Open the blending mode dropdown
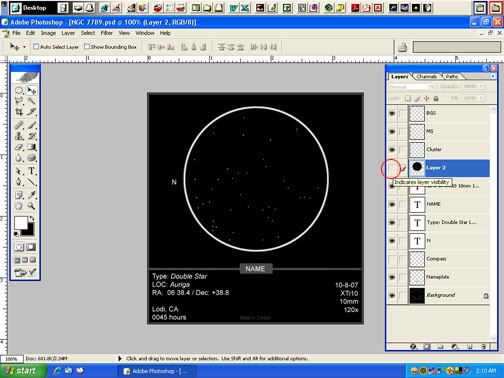504x378 pixels. coord(432,87)
